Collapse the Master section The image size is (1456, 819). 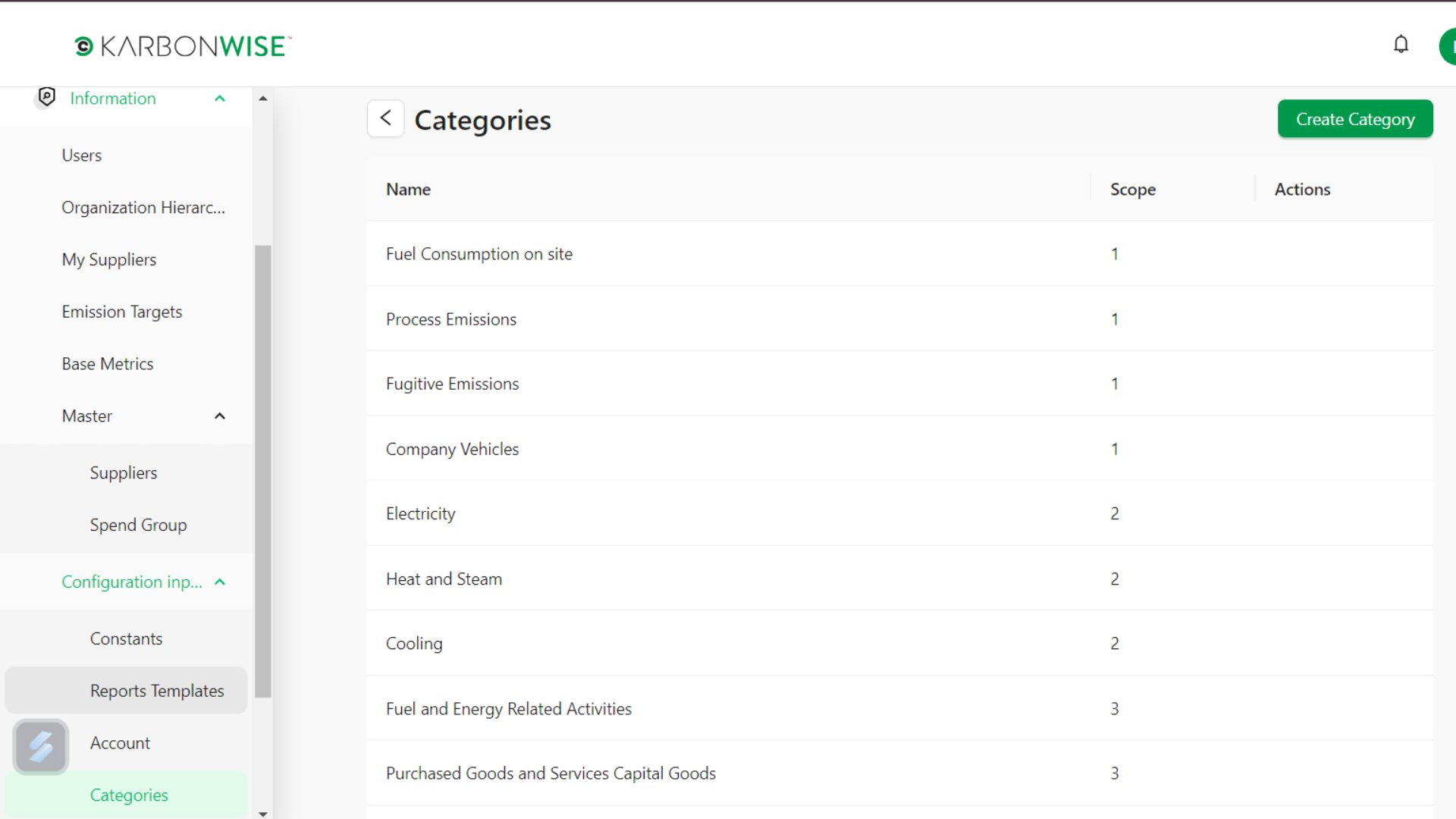(220, 416)
